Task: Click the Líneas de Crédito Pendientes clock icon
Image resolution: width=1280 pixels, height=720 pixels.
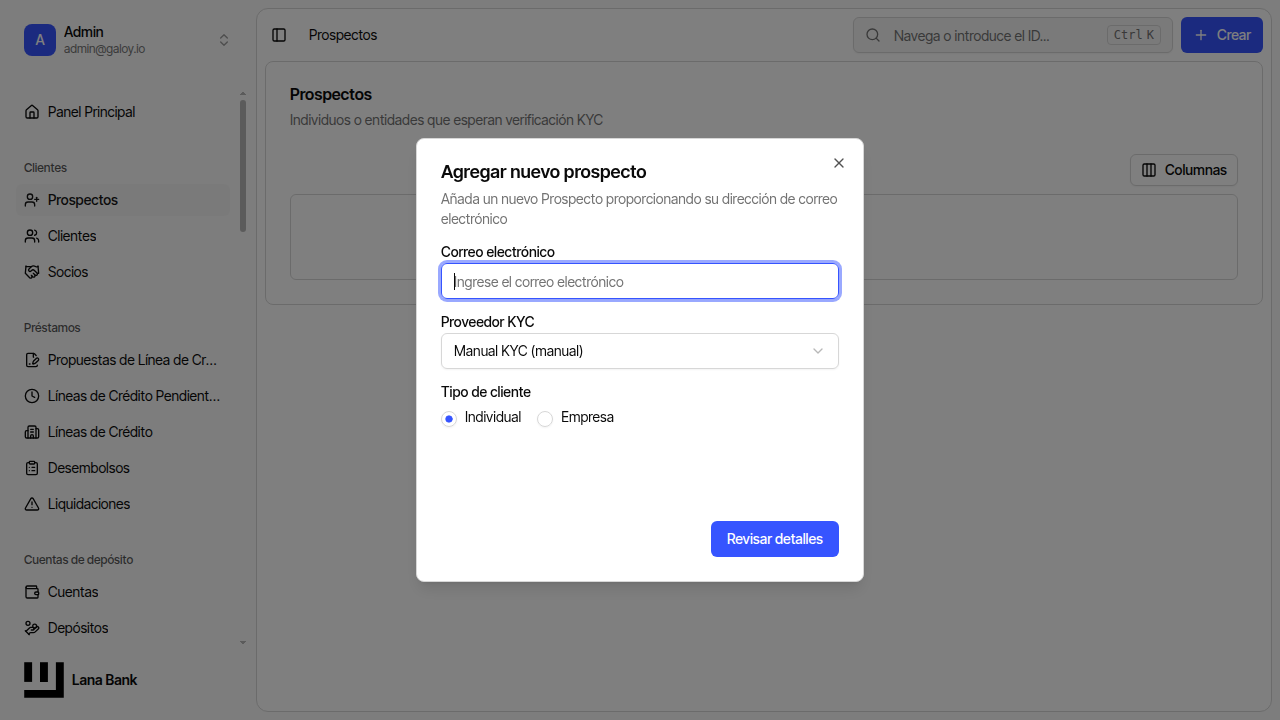Action: coord(32,396)
